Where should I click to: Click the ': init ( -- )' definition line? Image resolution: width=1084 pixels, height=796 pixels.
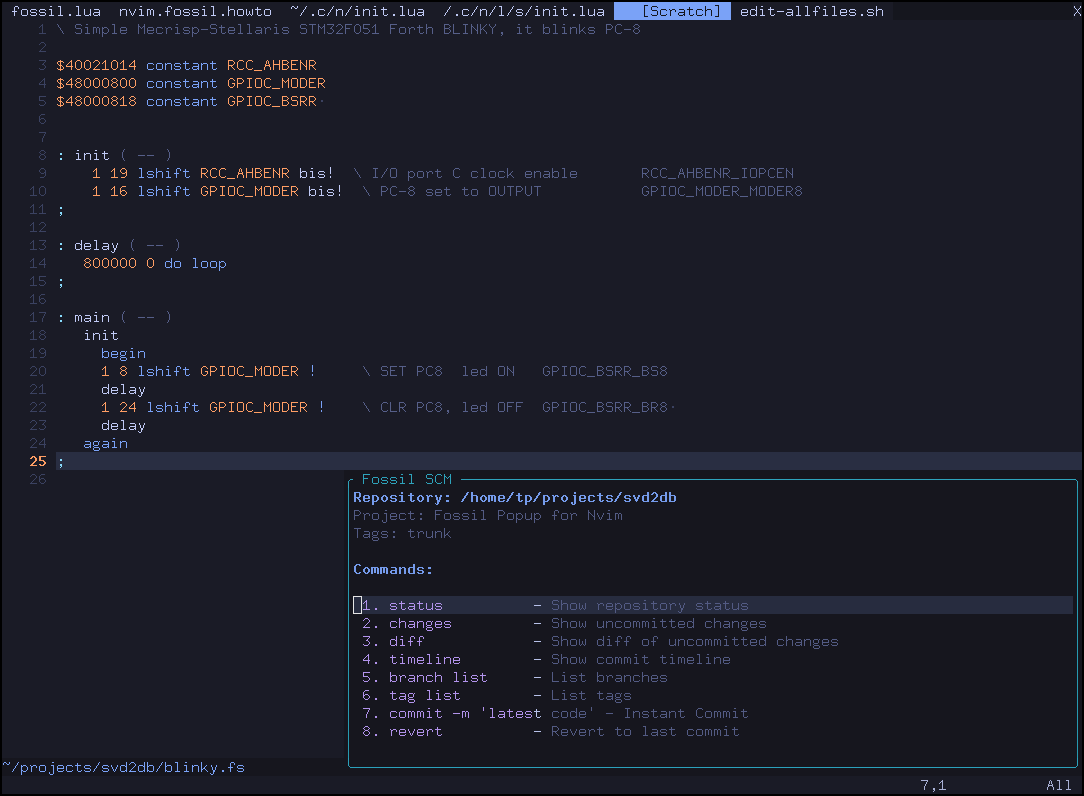click(x=114, y=155)
